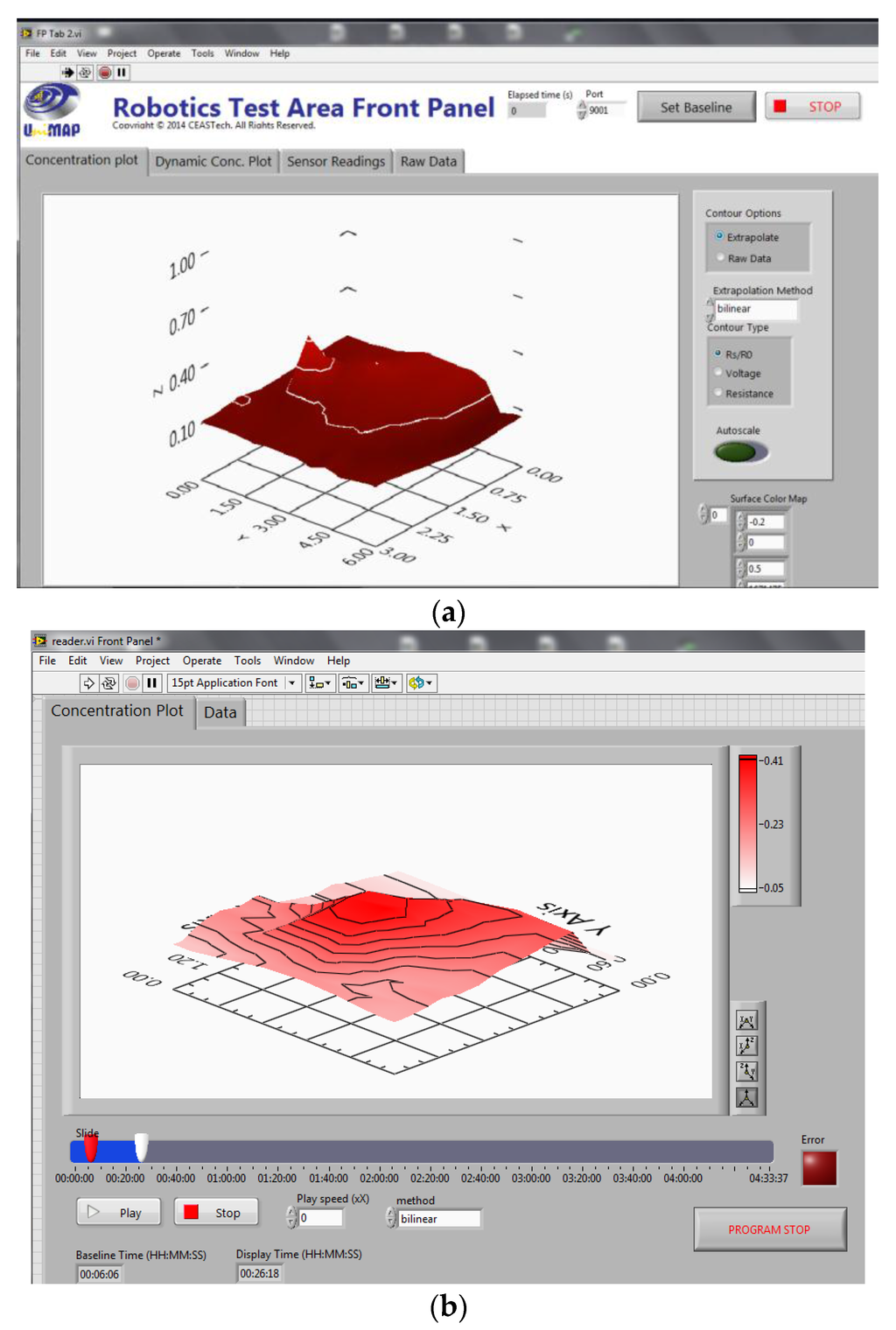The width and height of the screenshot is (896, 1330).
Task: Click the red color ramp scale
Action: (x=747, y=823)
